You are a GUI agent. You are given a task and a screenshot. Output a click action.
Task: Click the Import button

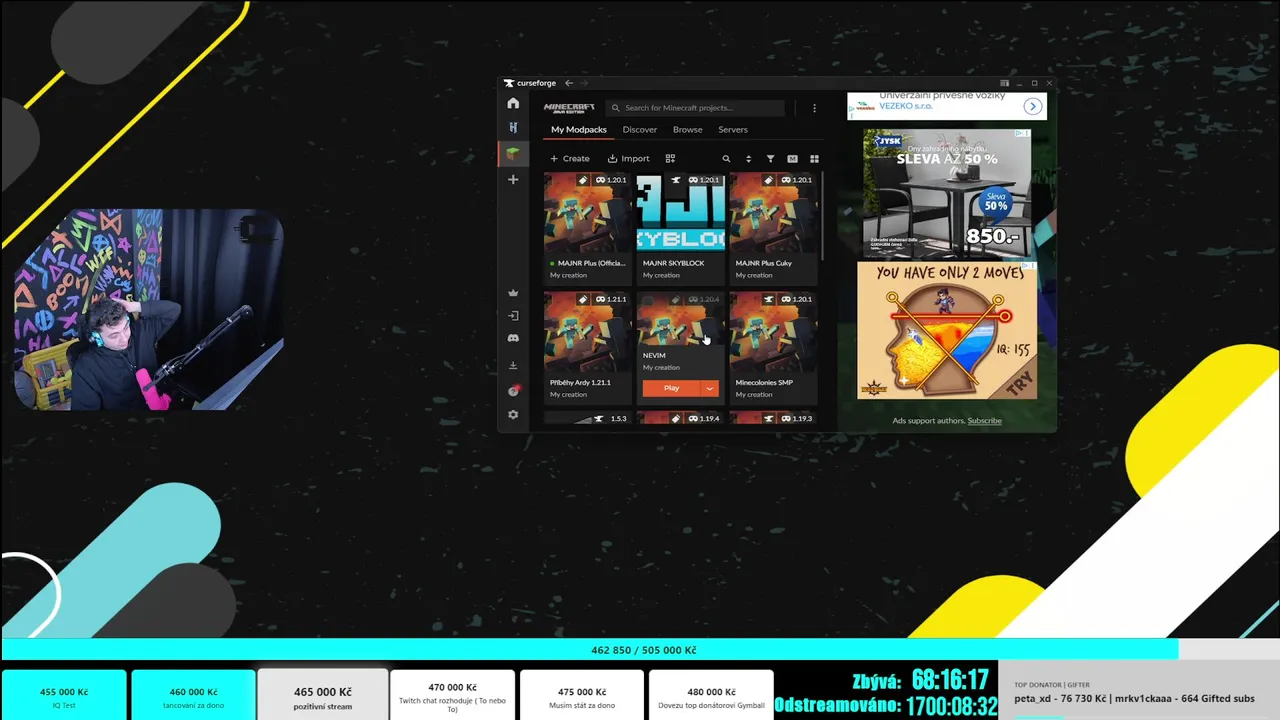click(629, 158)
